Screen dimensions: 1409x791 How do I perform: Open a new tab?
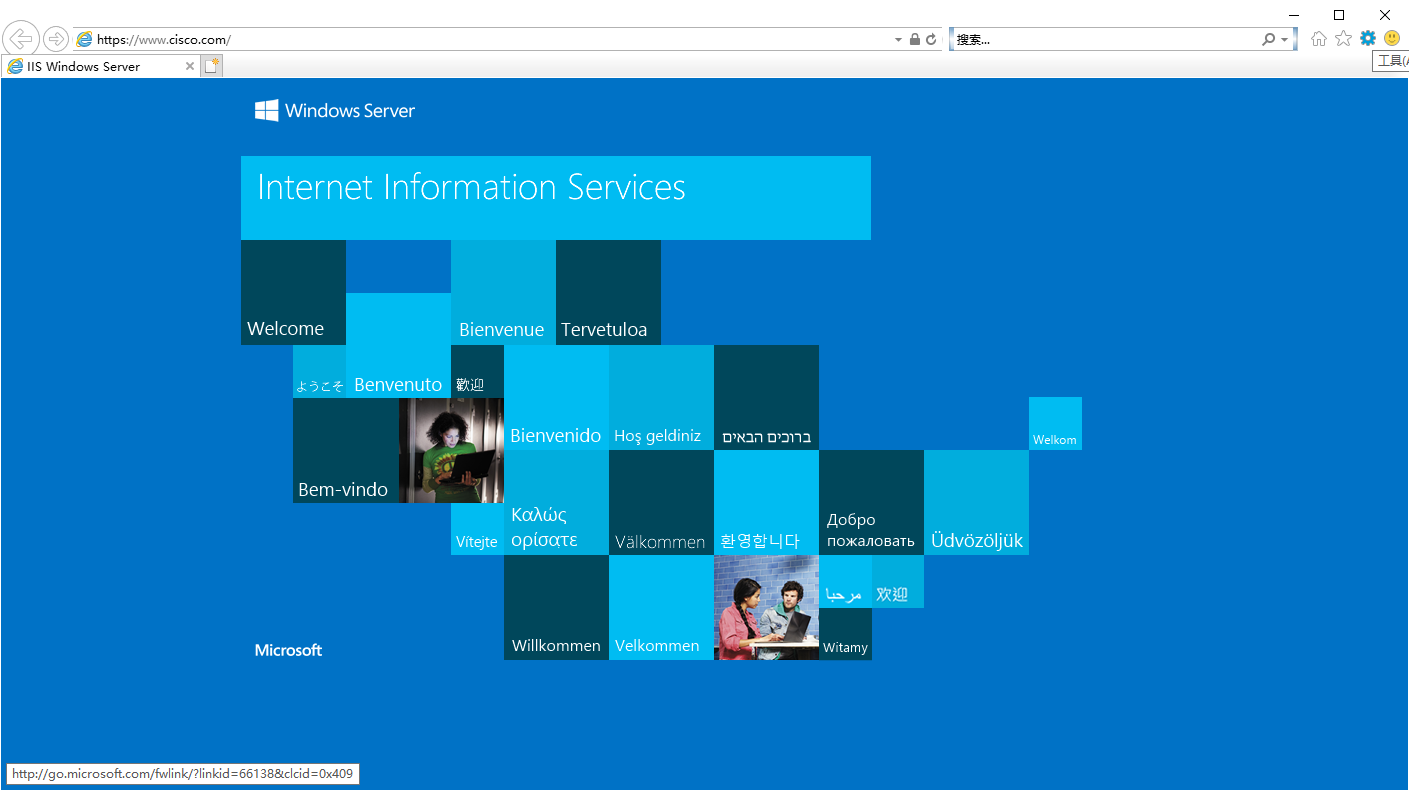click(211, 66)
